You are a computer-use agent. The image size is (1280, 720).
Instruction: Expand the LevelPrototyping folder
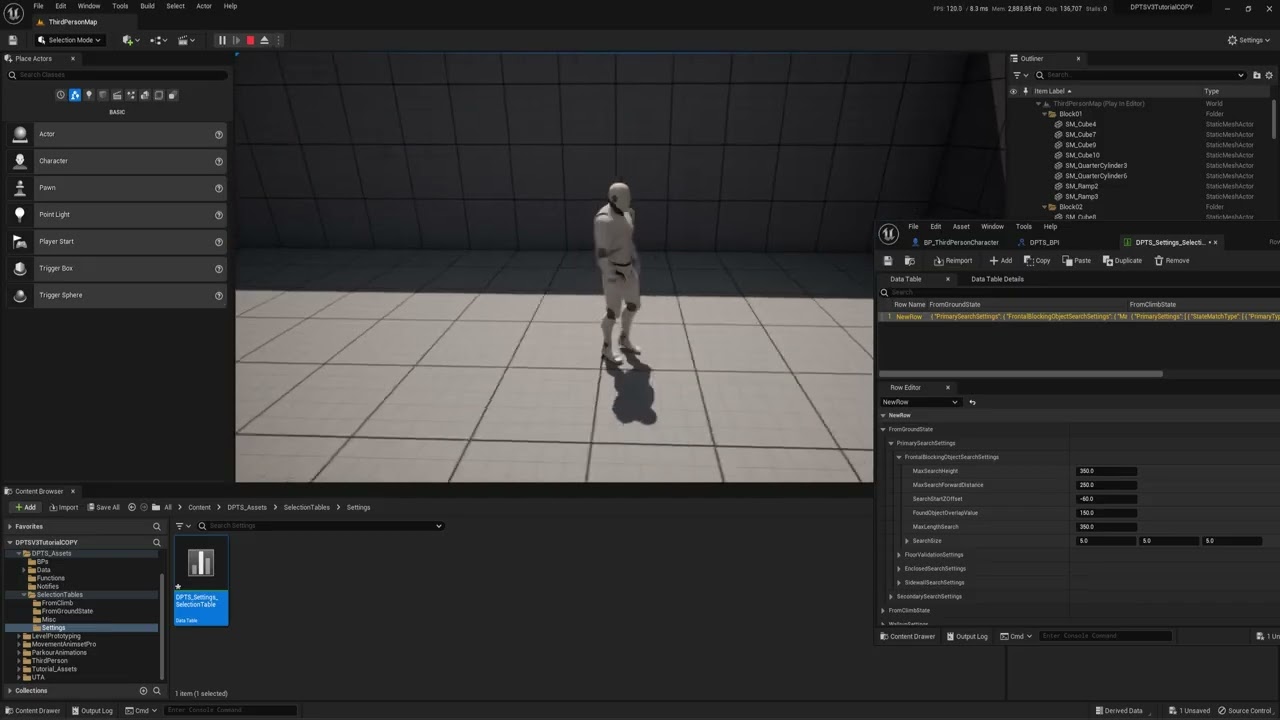(19, 636)
